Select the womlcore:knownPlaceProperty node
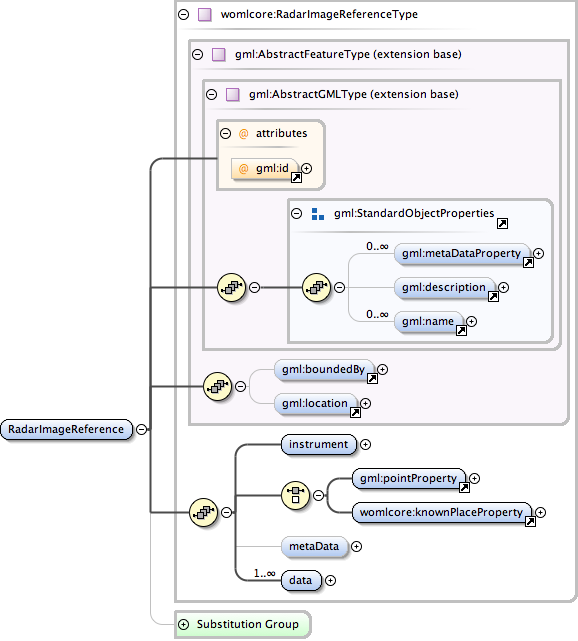 tap(442, 512)
